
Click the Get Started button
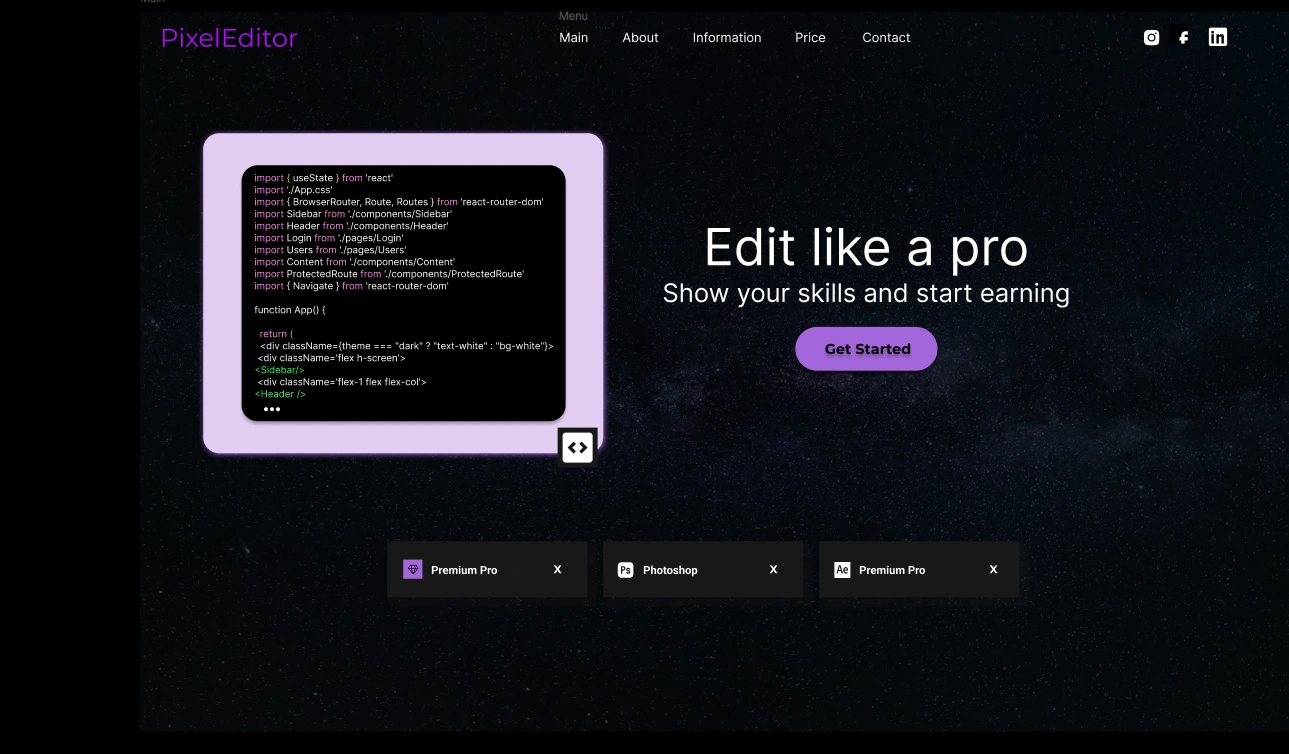pyautogui.click(x=866, y=349)
